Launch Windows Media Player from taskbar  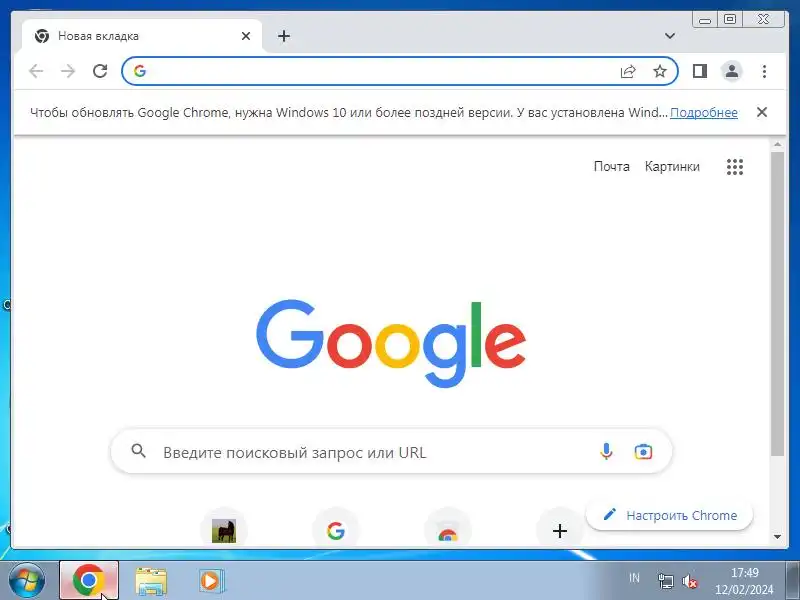pyautogui.click(x=210, y=581)
